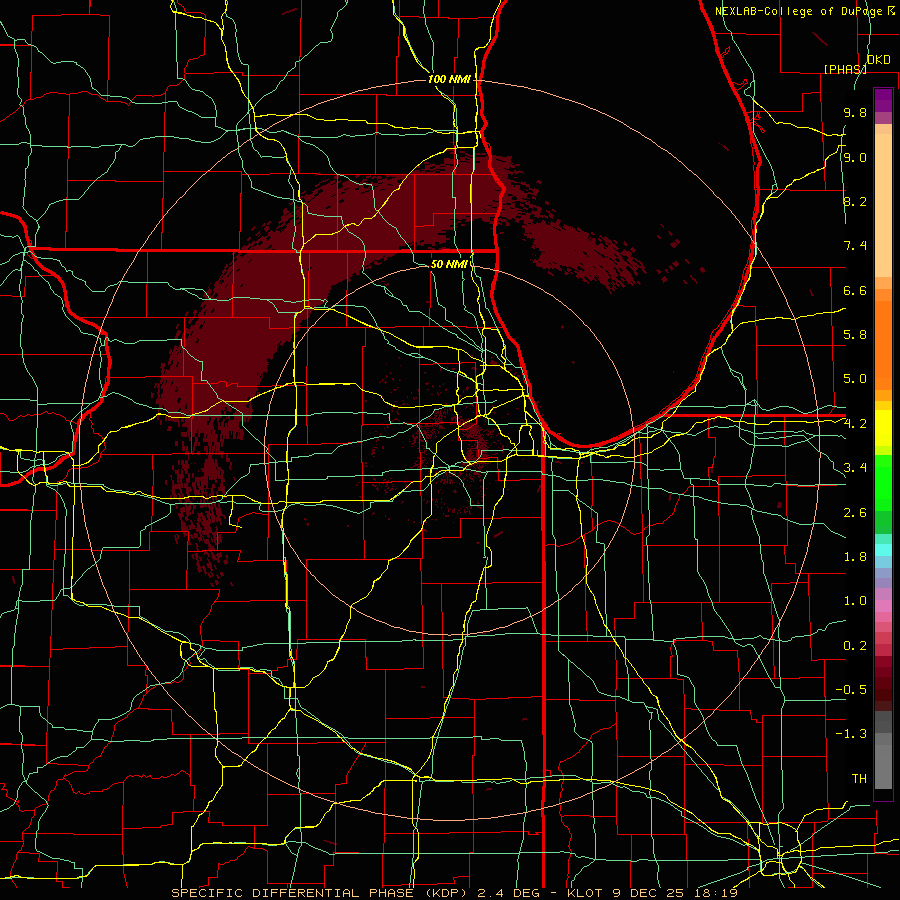The width and height of the screenshot is (900, 900).
Task: Click the -1.3 legend value
Action: (851, 734)
